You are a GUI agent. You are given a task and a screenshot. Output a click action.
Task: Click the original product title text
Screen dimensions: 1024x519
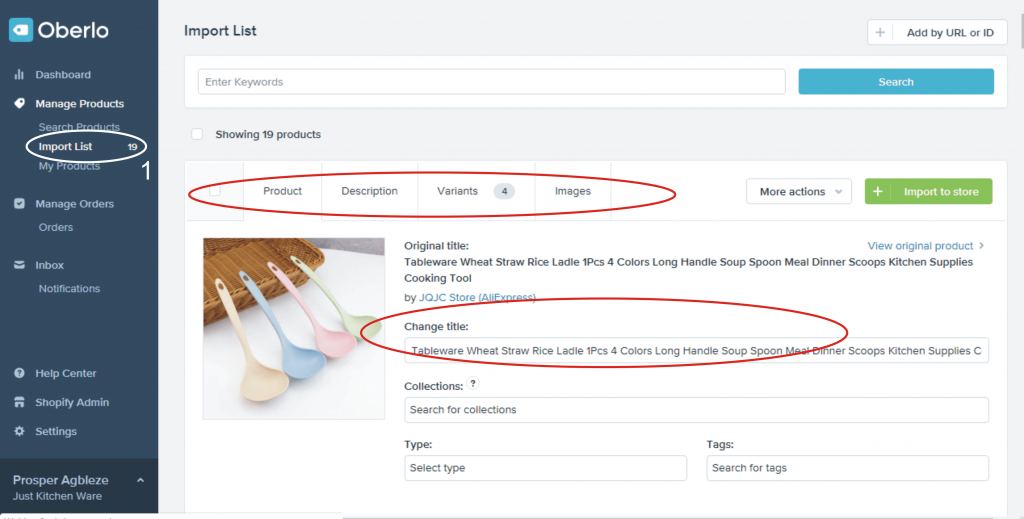coord(688,270)
